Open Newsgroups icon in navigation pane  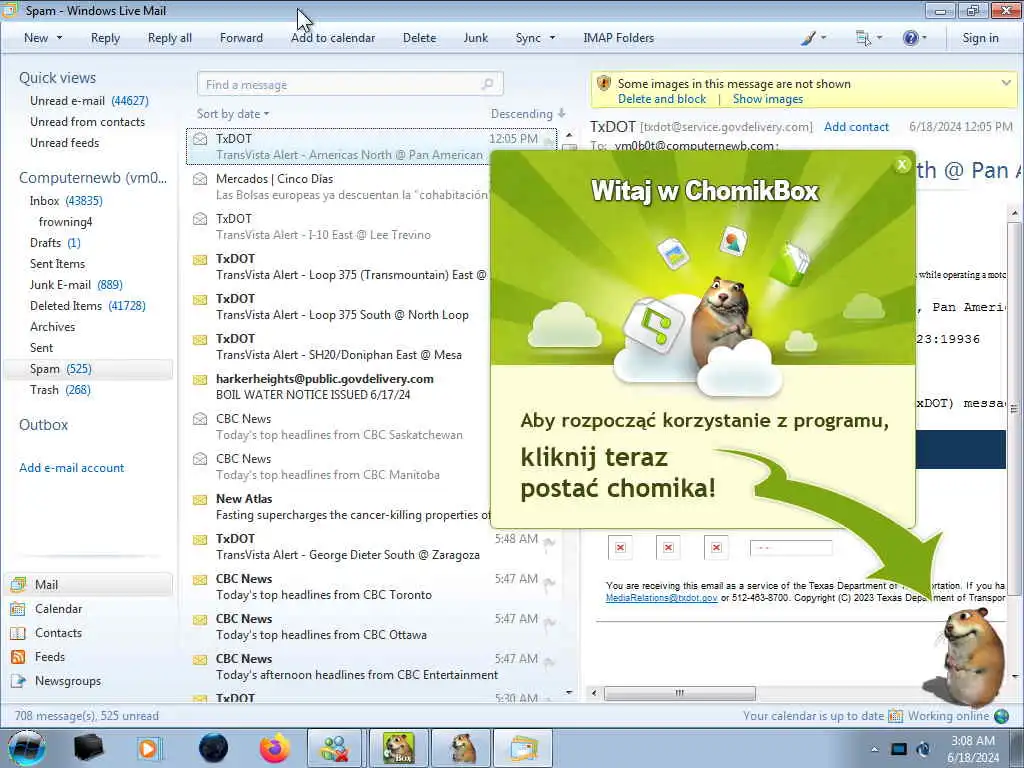[18, 681]
